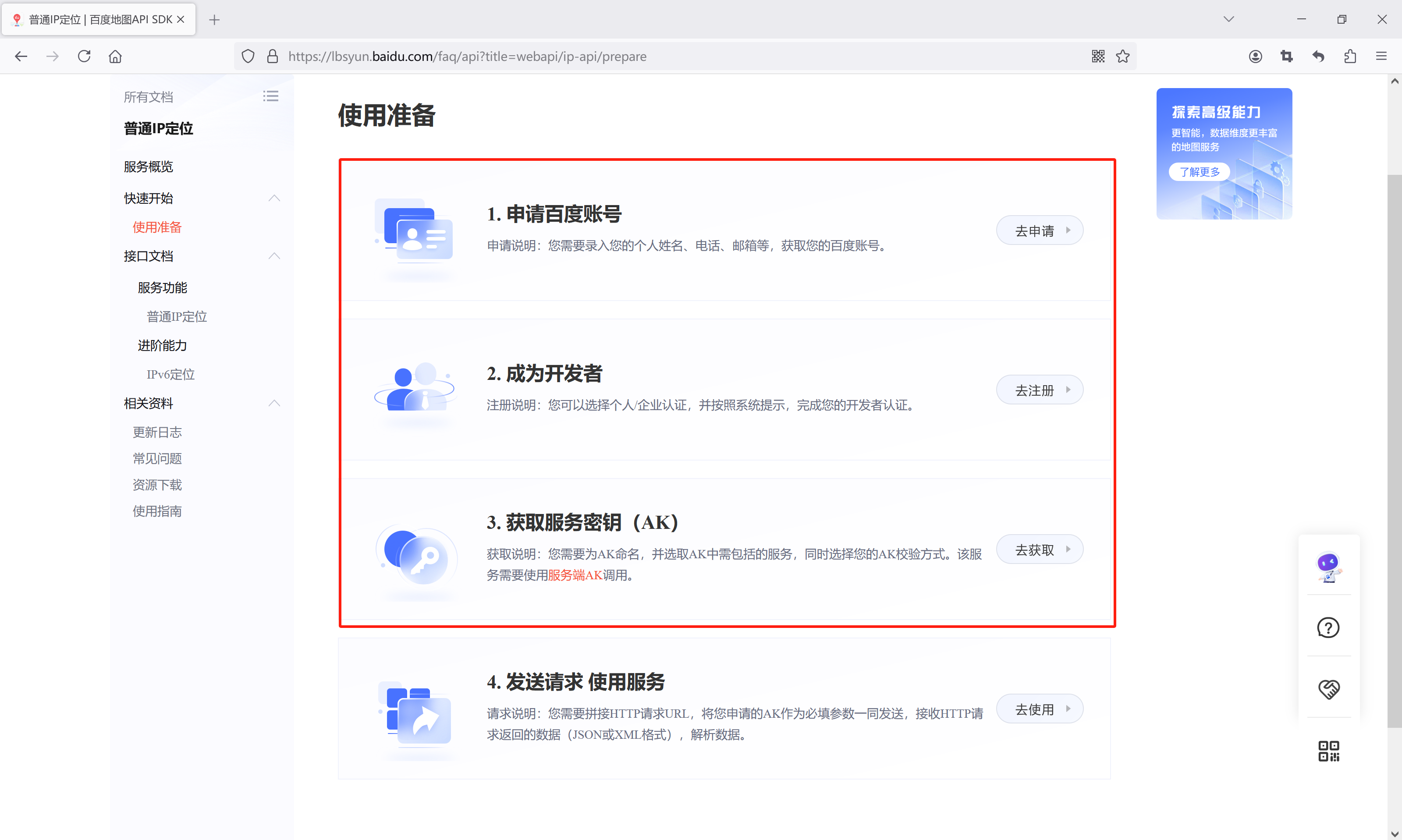1402x840 pixels.
Task: Collapse the 快速开始 section
Action: click(274, 198)
